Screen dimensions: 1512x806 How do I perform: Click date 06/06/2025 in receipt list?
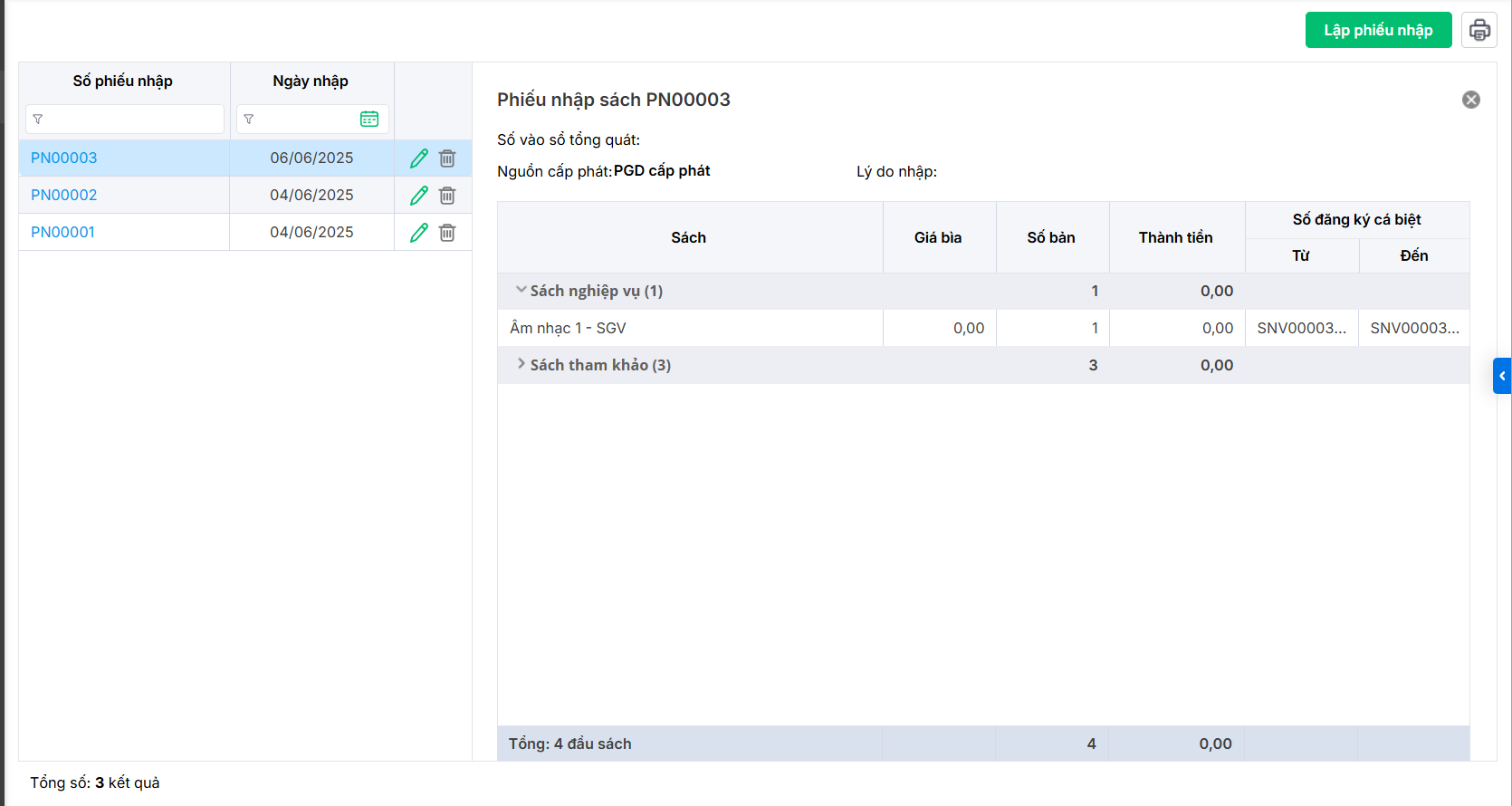pyautogui.click(x=311, y=158)
